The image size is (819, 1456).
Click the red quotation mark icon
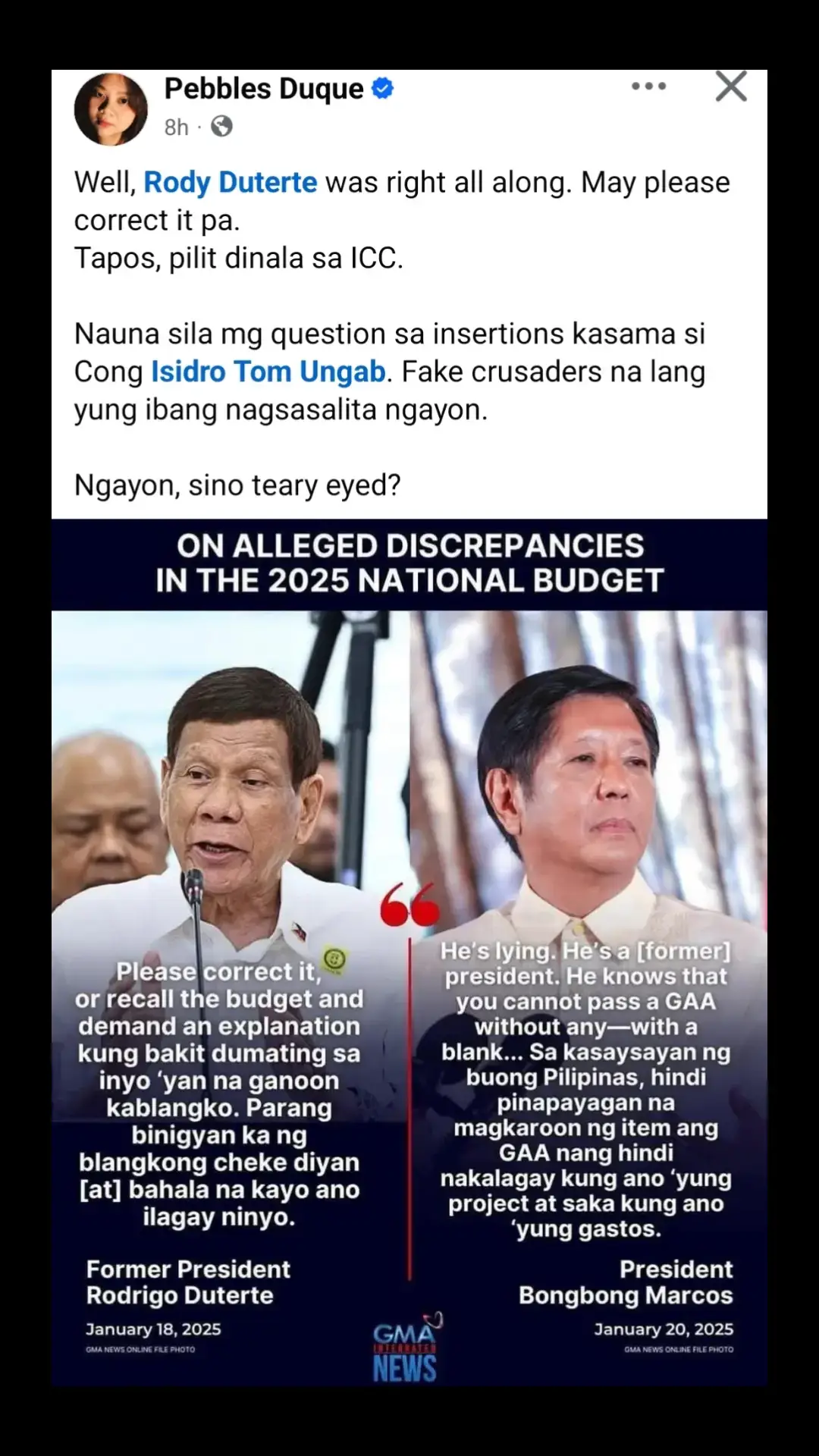pyautogui.click(x=409, y=904)
